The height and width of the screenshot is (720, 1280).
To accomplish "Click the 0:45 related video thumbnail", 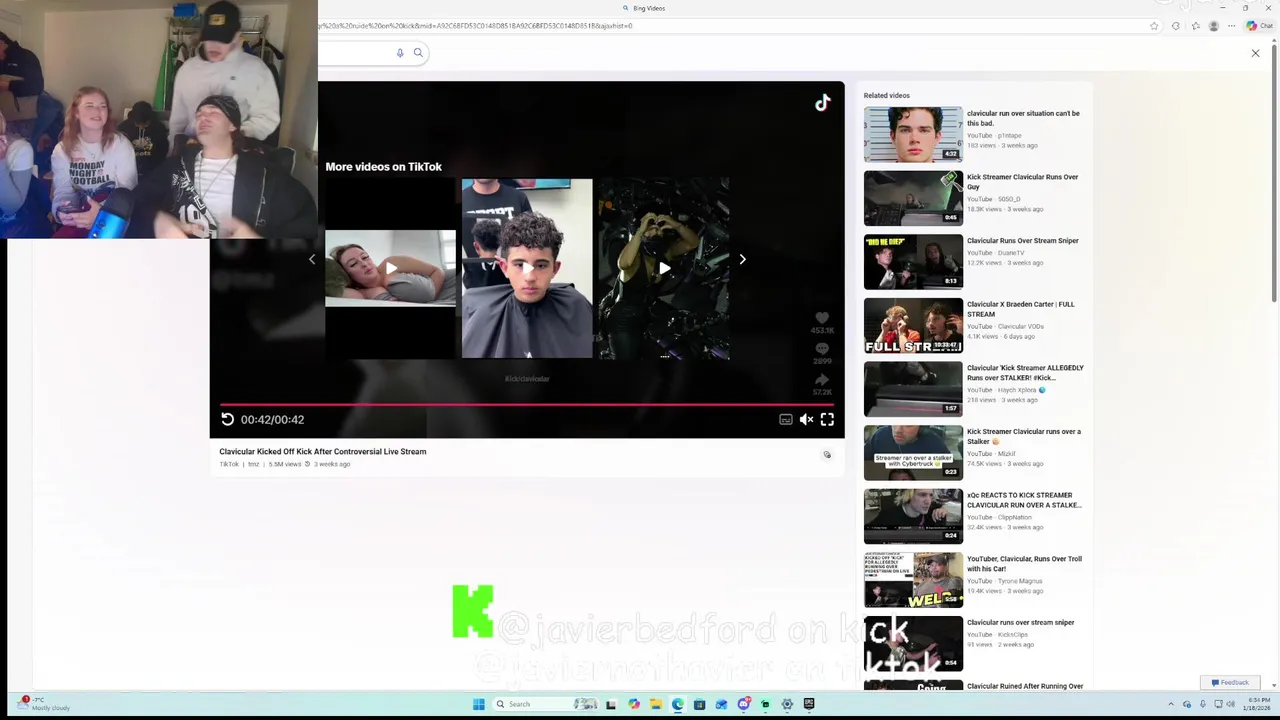I will [x=913, y=198].
